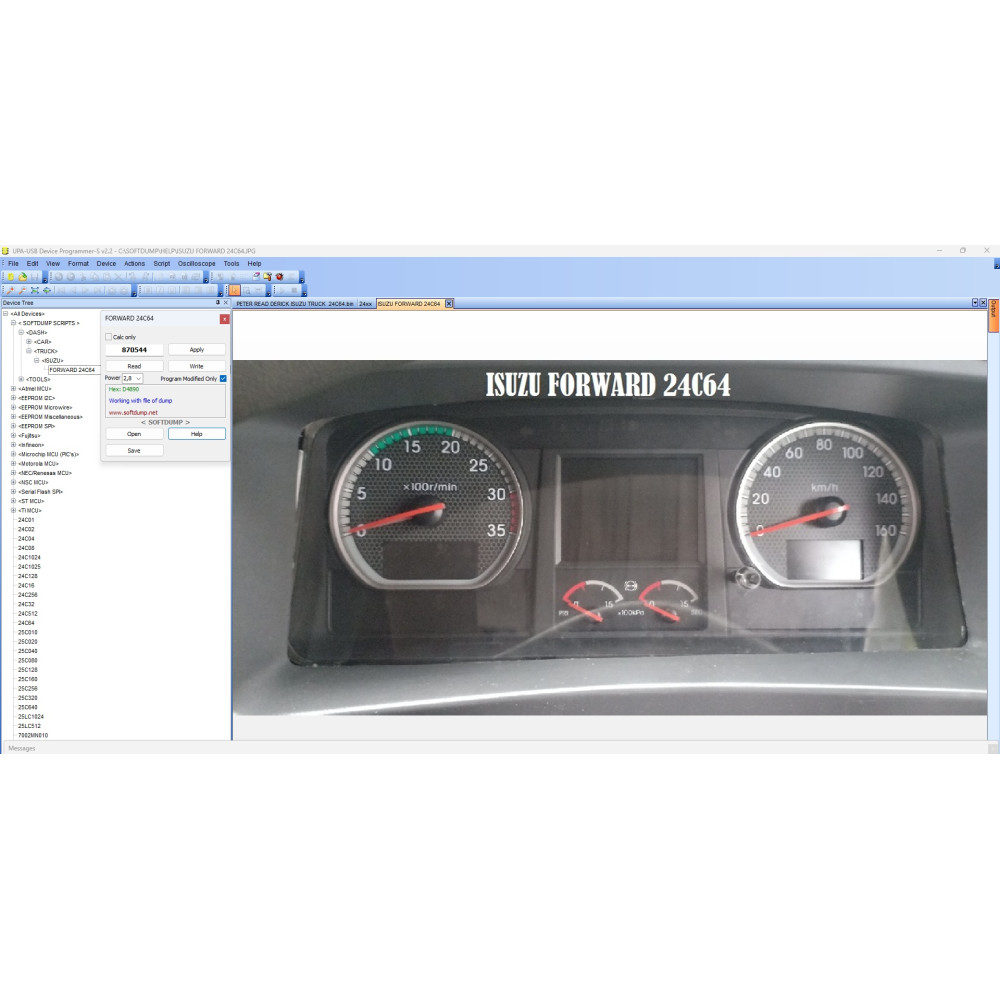Collapse the SOFTDUMP SCRIPTS node
The height and width of the screenshot is (1000, 1000).
point(13,323)
